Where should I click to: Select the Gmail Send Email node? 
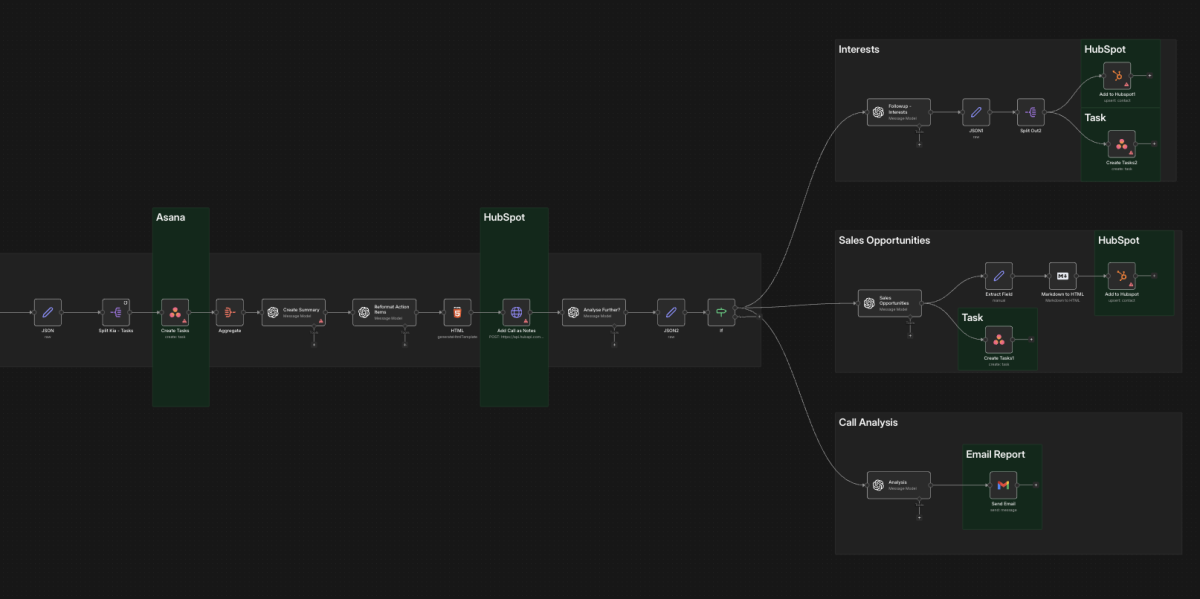1002,485
